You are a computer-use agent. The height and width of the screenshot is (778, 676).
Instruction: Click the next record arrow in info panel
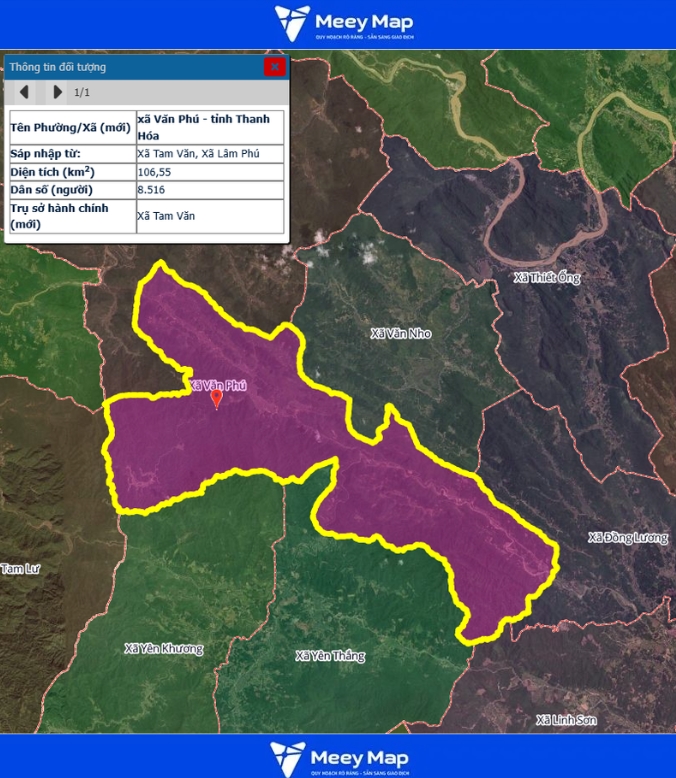[57, 92]
